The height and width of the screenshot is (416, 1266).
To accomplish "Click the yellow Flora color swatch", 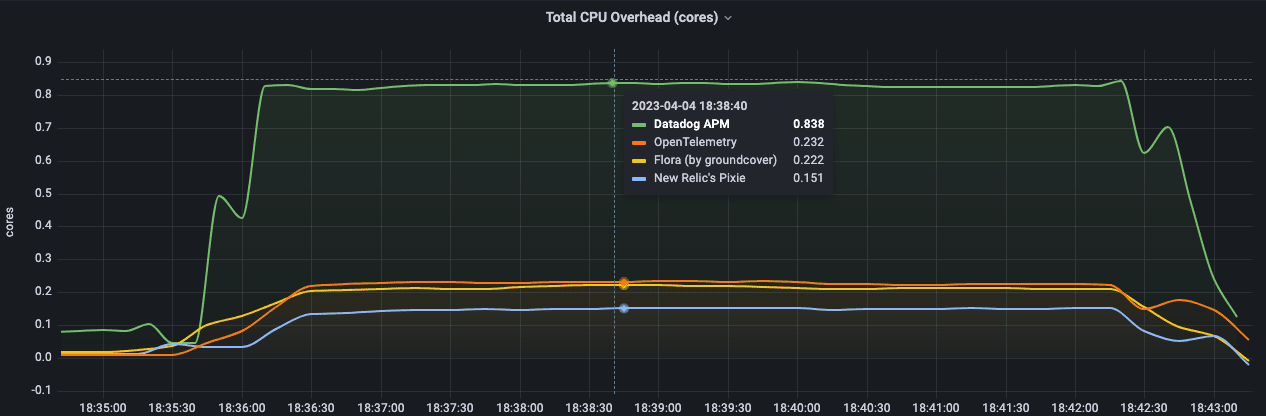I will (639, 161).
